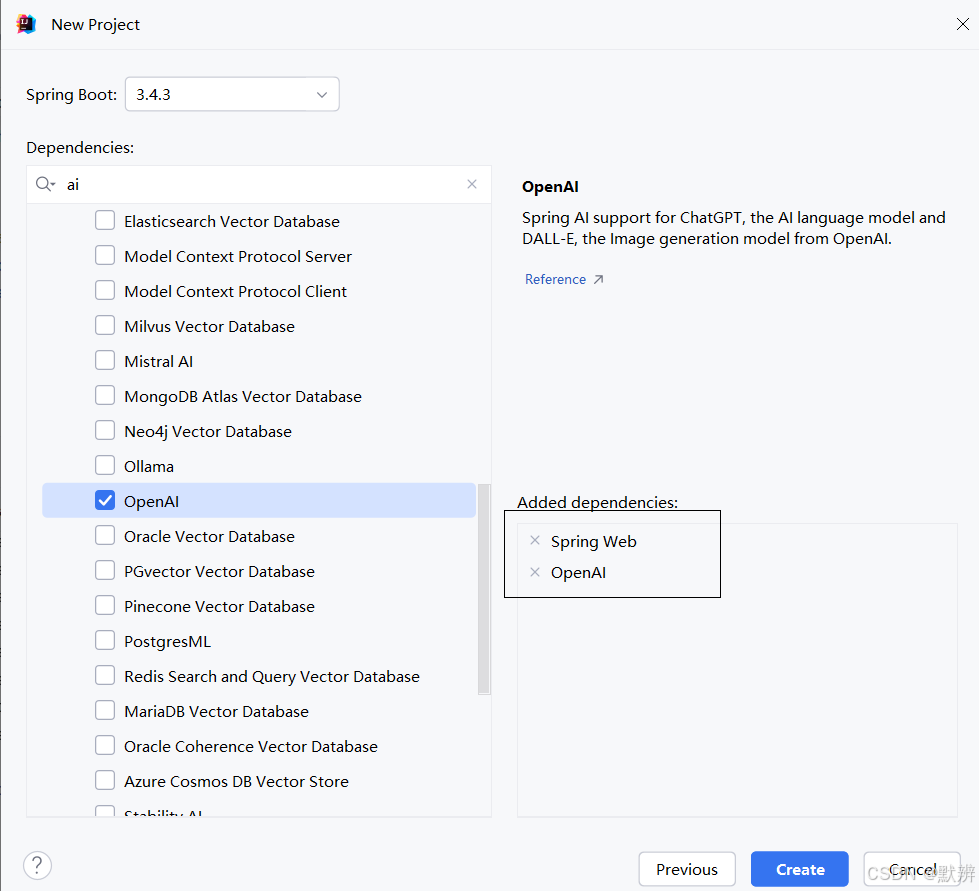Check the Mistral AI checkbox
Viewport: 979px width, 891px height.
pos(105,361)
